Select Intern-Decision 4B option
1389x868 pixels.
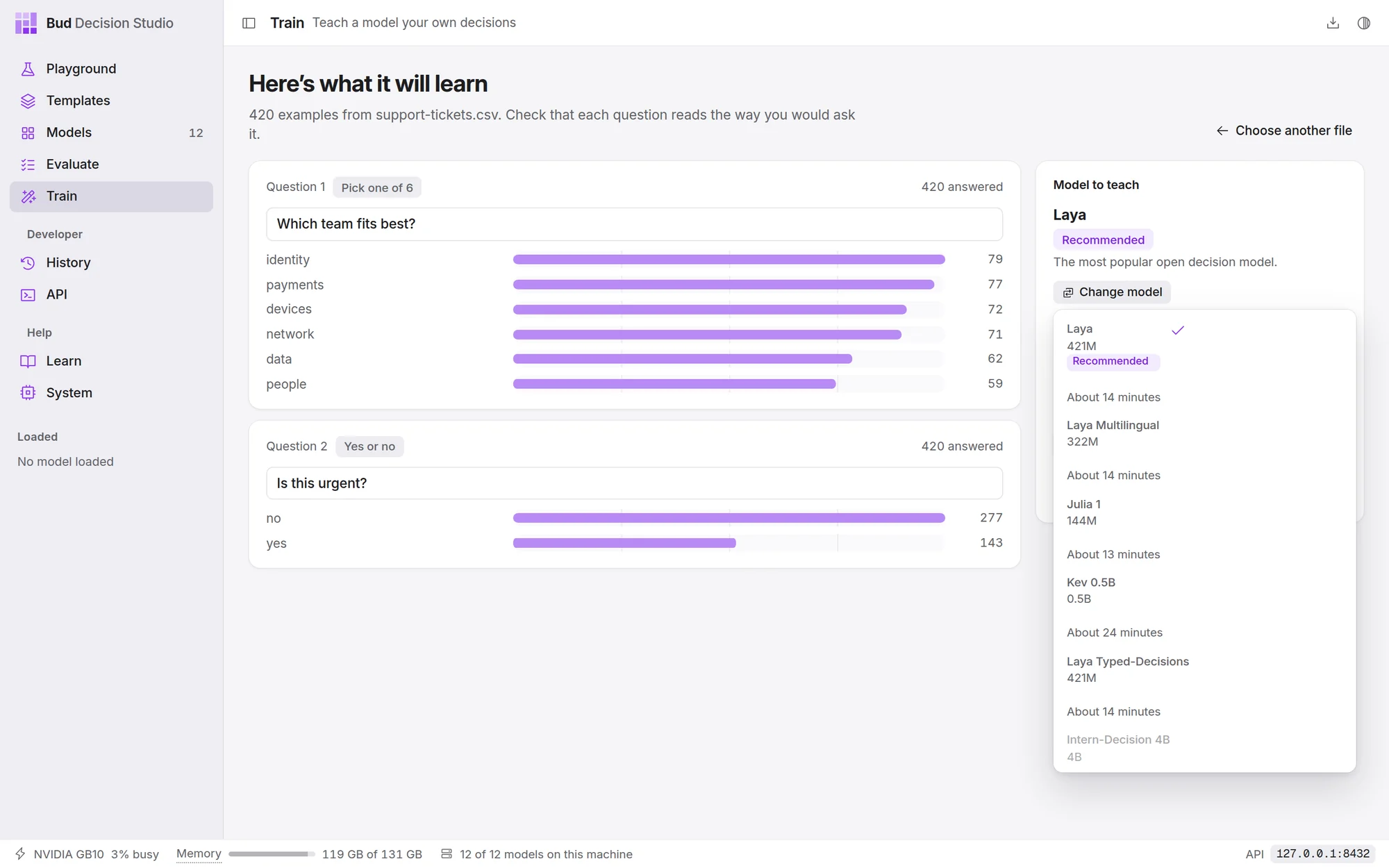[1204, 748]
